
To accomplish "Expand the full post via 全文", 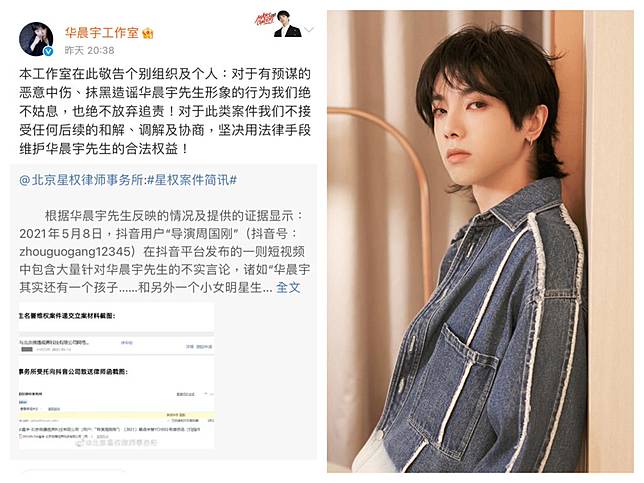I will [288, 288].
